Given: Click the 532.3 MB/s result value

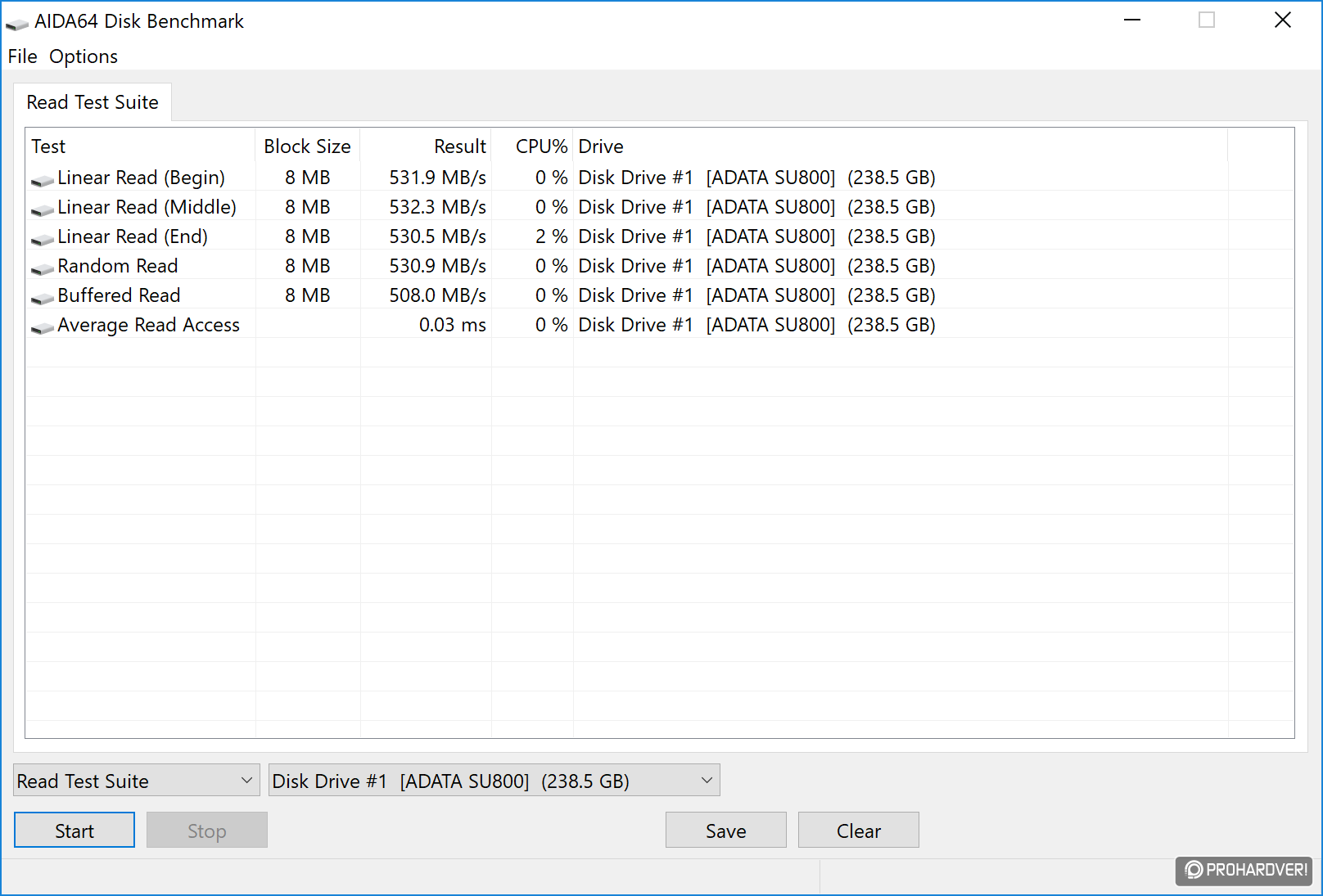Looking at the screenshot, I should click(x=437, y=207).
